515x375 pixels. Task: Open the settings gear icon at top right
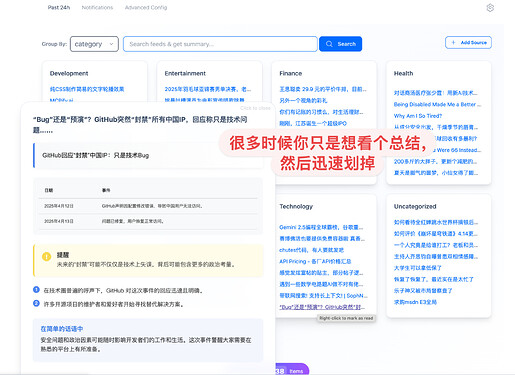pos(490,8)
